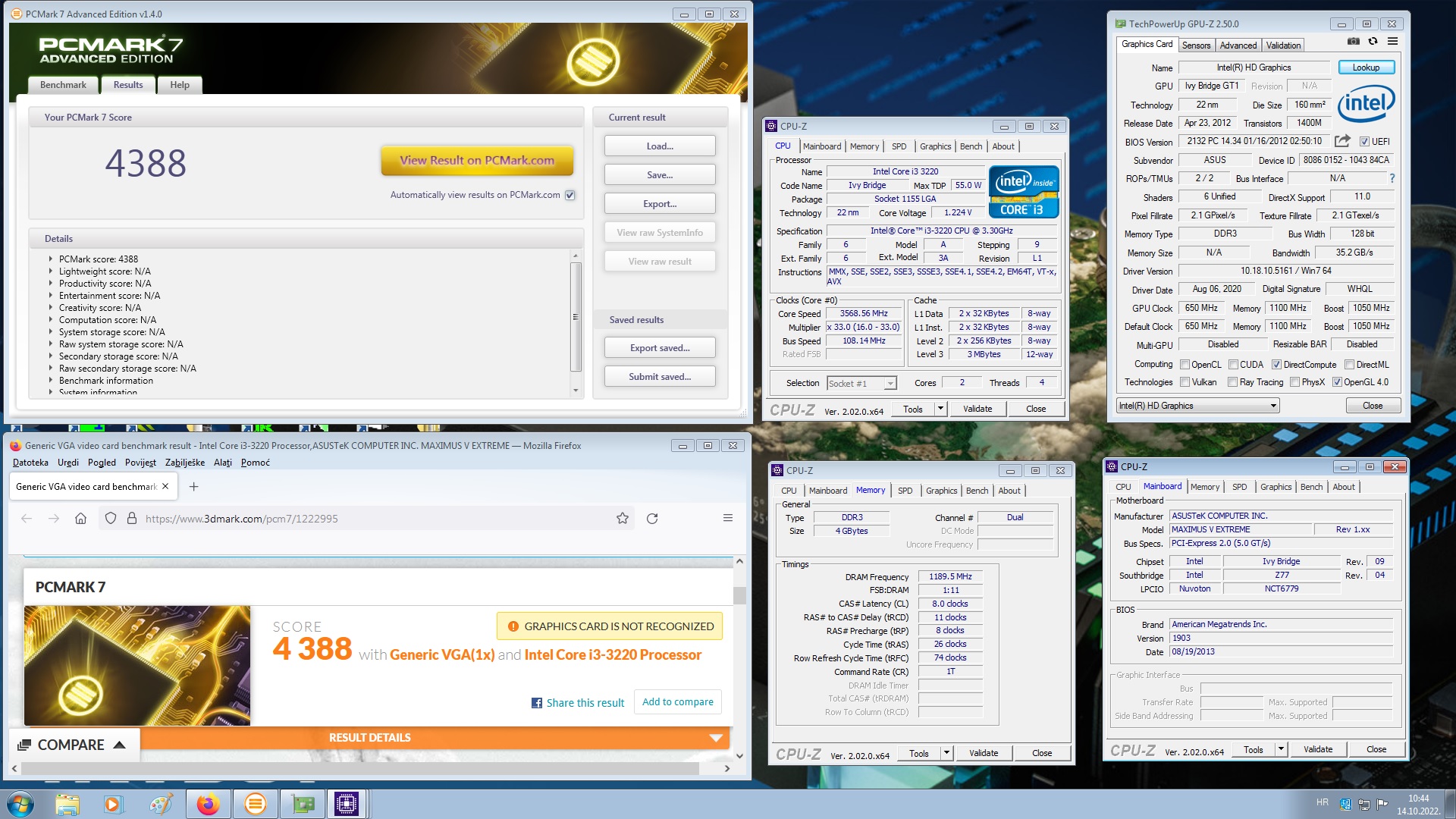Click the BIOS export share icon in GPU-Z
1456x819 pixels.
[x=1342, y=141]
